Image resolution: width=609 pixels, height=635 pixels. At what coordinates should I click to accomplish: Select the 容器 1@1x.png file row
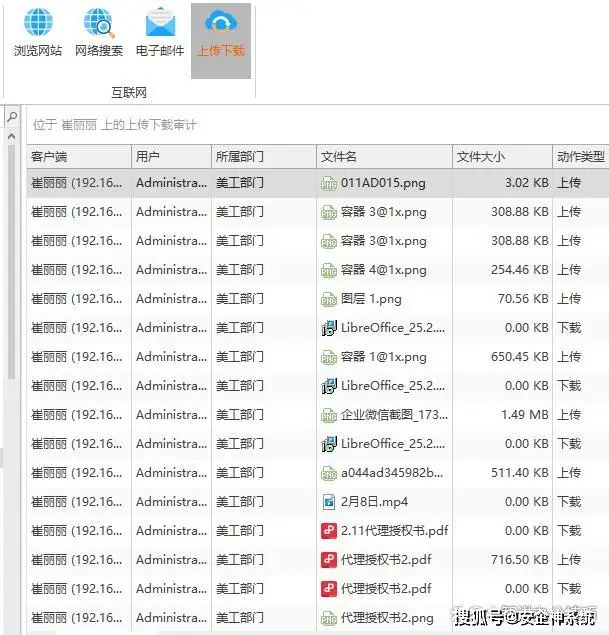pos(383,357)
